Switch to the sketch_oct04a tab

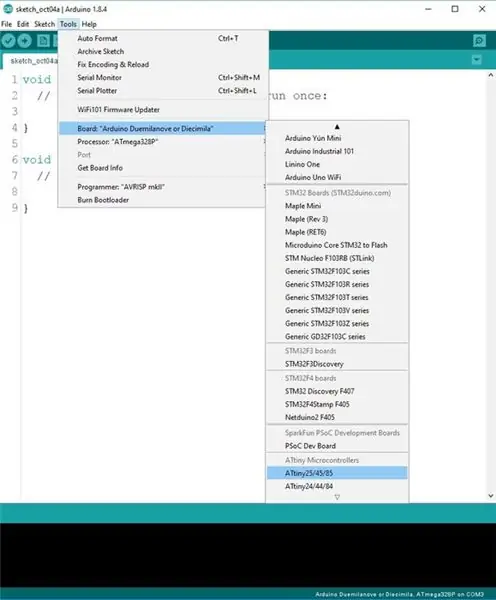point(31,61)
